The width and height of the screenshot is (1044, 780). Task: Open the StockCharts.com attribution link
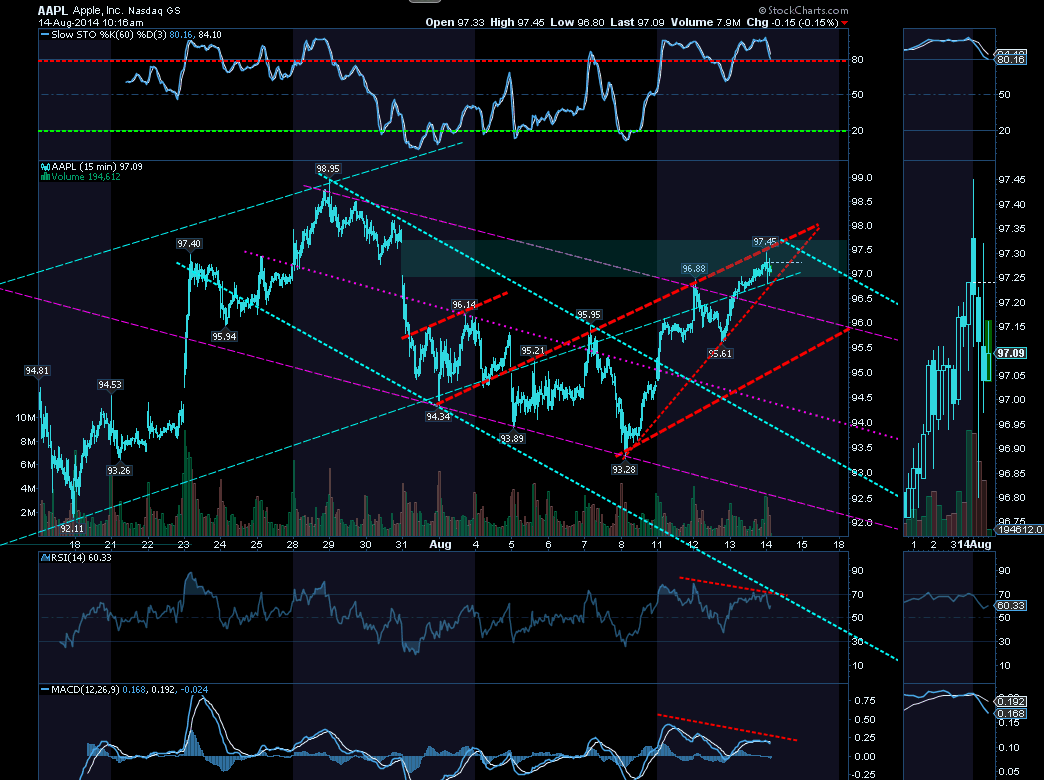pyautogui.click(x=803, y=10)
